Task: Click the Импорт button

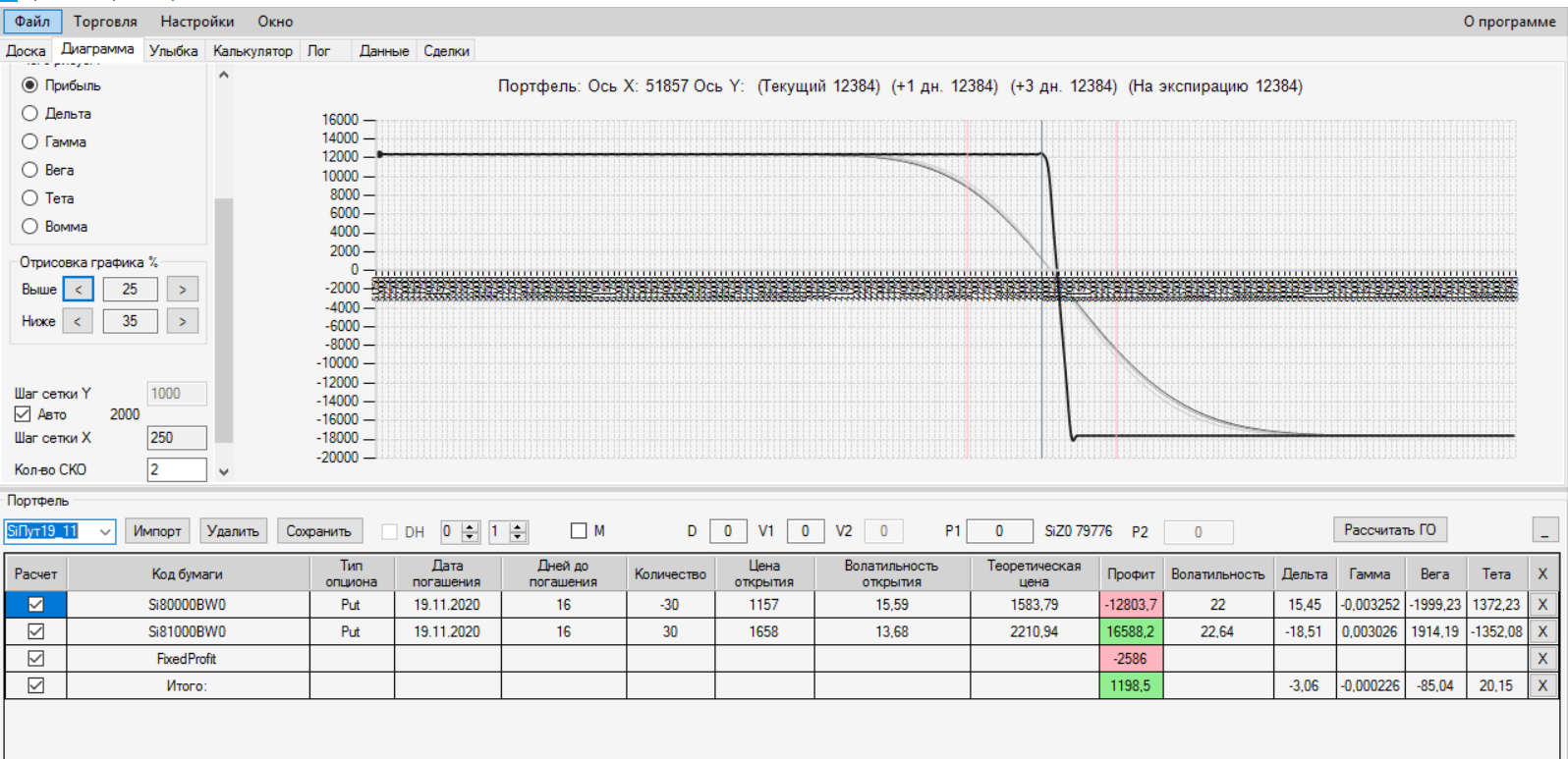Action: tap(157, 531)
